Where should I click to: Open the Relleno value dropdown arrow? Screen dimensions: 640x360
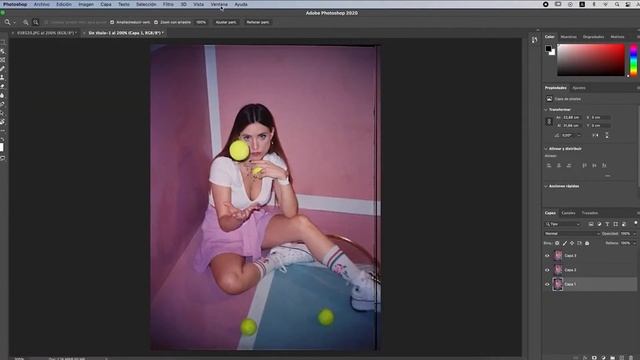[x=634, y=243]
